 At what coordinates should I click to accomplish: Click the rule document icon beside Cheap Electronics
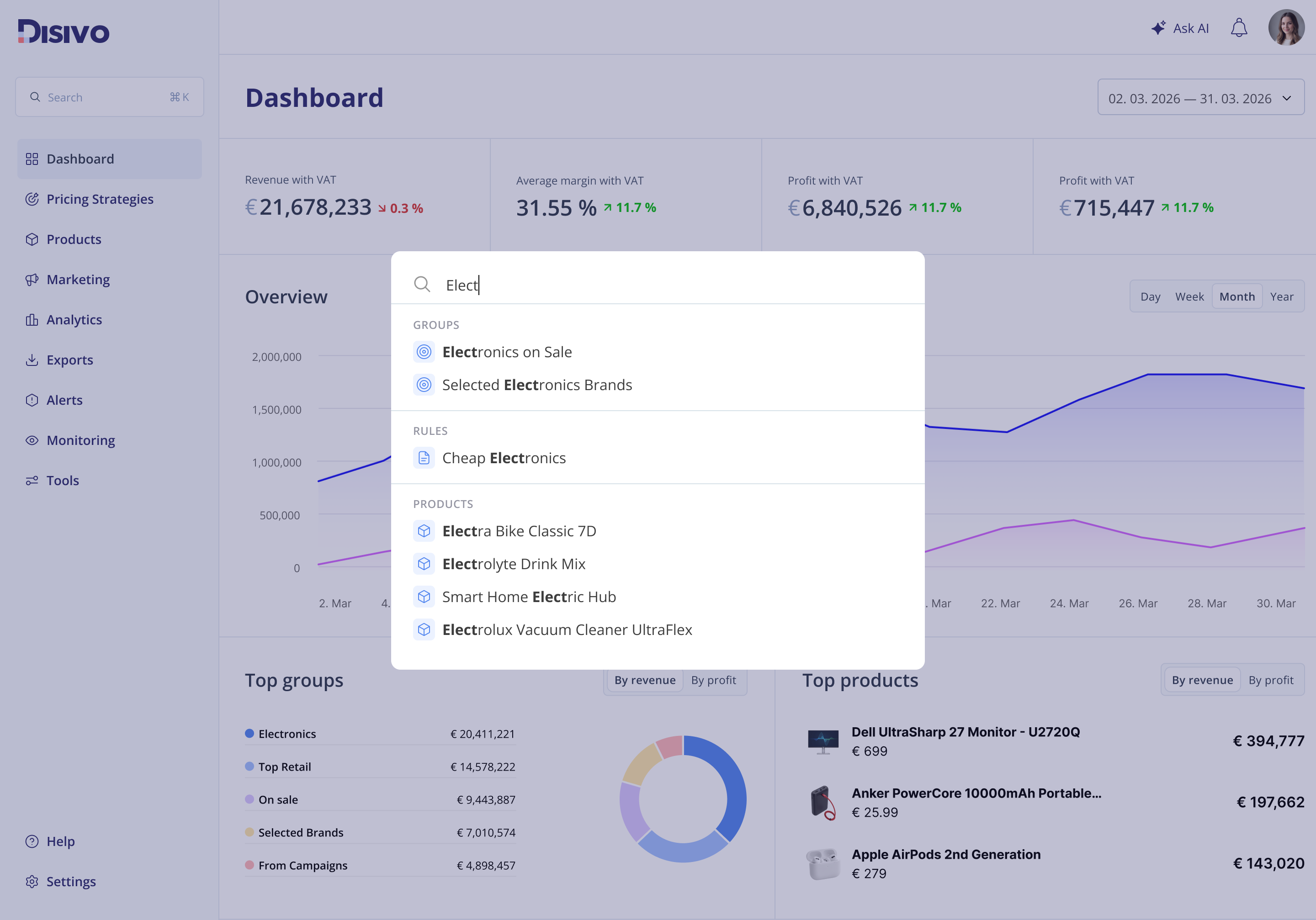pyautogui.click(x=424, y=458)
